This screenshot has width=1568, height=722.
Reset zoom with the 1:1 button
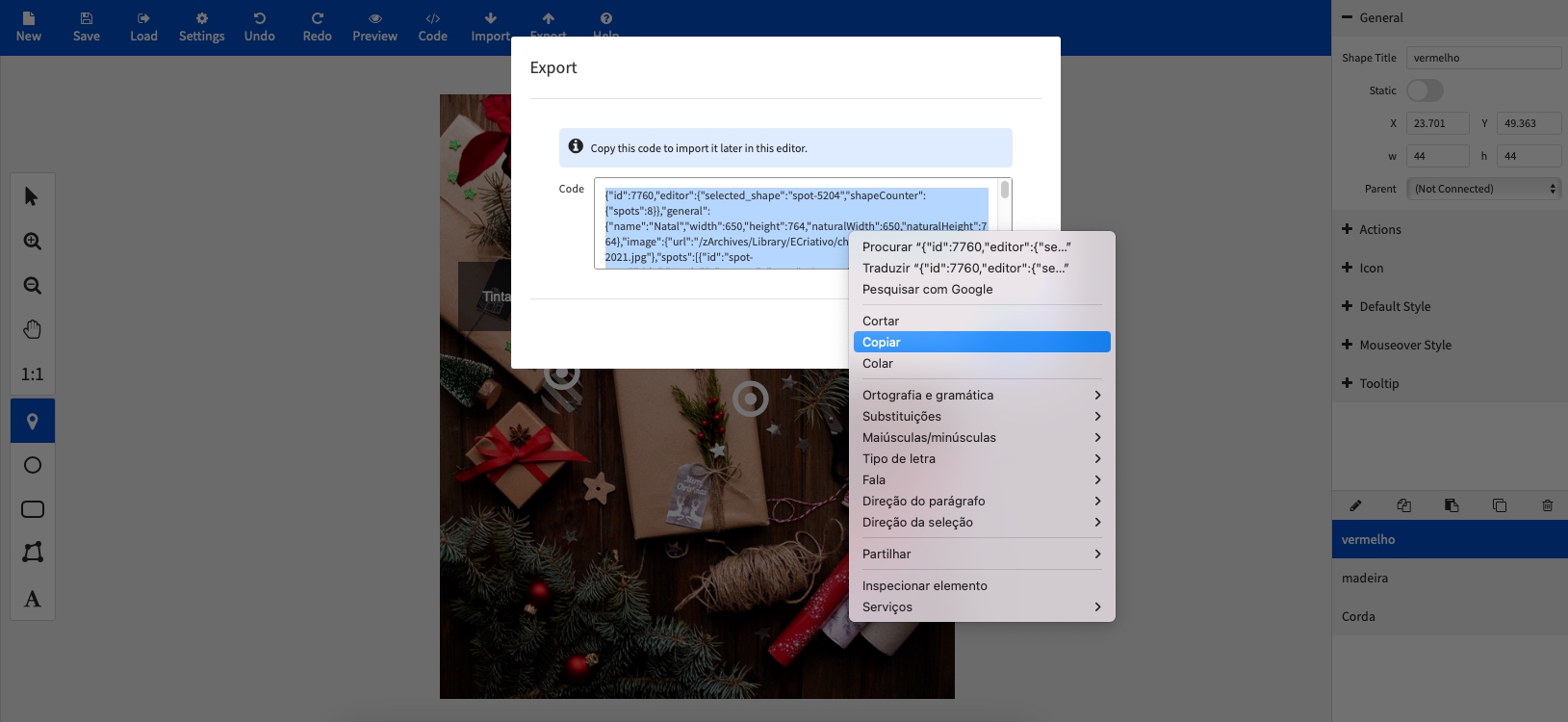click(32, 374)
